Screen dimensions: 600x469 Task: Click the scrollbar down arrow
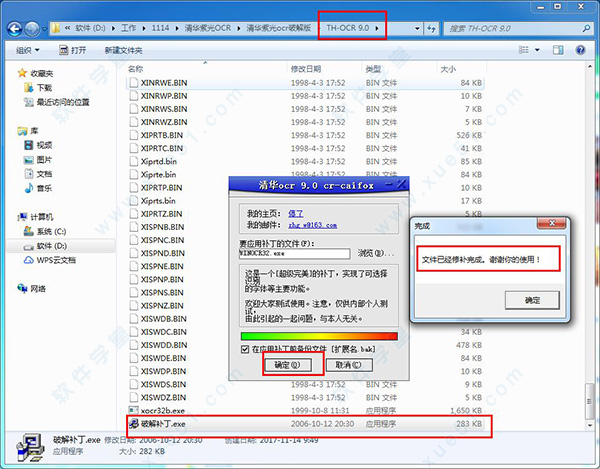coord(589,425)
